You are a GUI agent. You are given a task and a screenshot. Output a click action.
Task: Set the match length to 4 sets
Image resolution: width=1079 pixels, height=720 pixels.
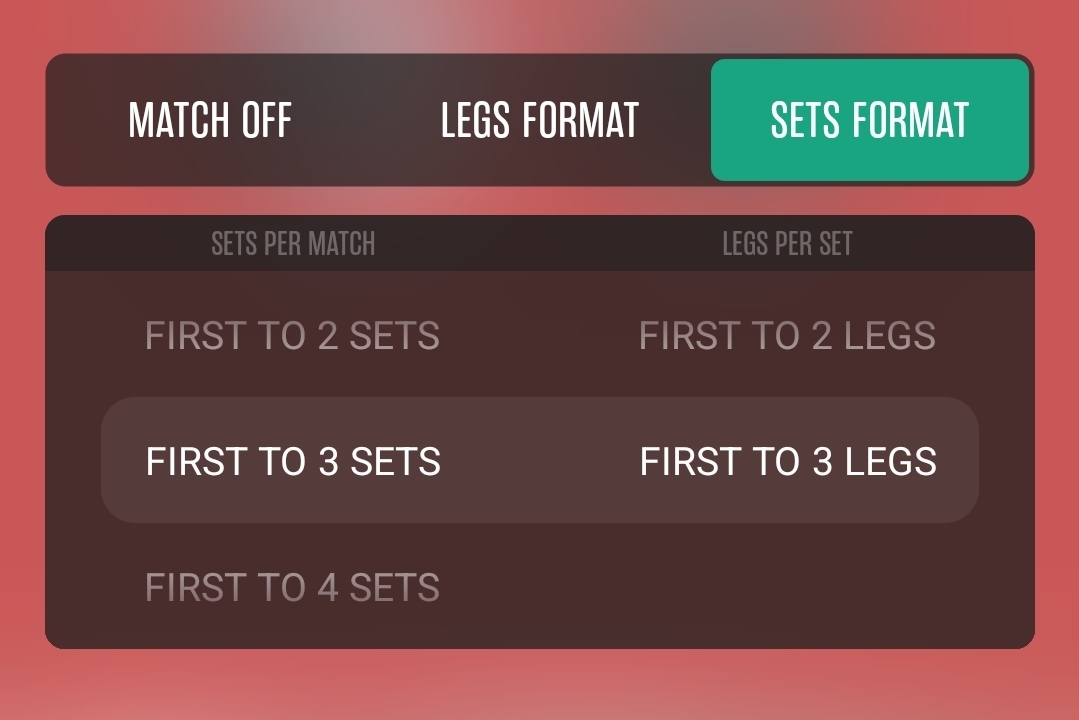(x=292, y=588)
